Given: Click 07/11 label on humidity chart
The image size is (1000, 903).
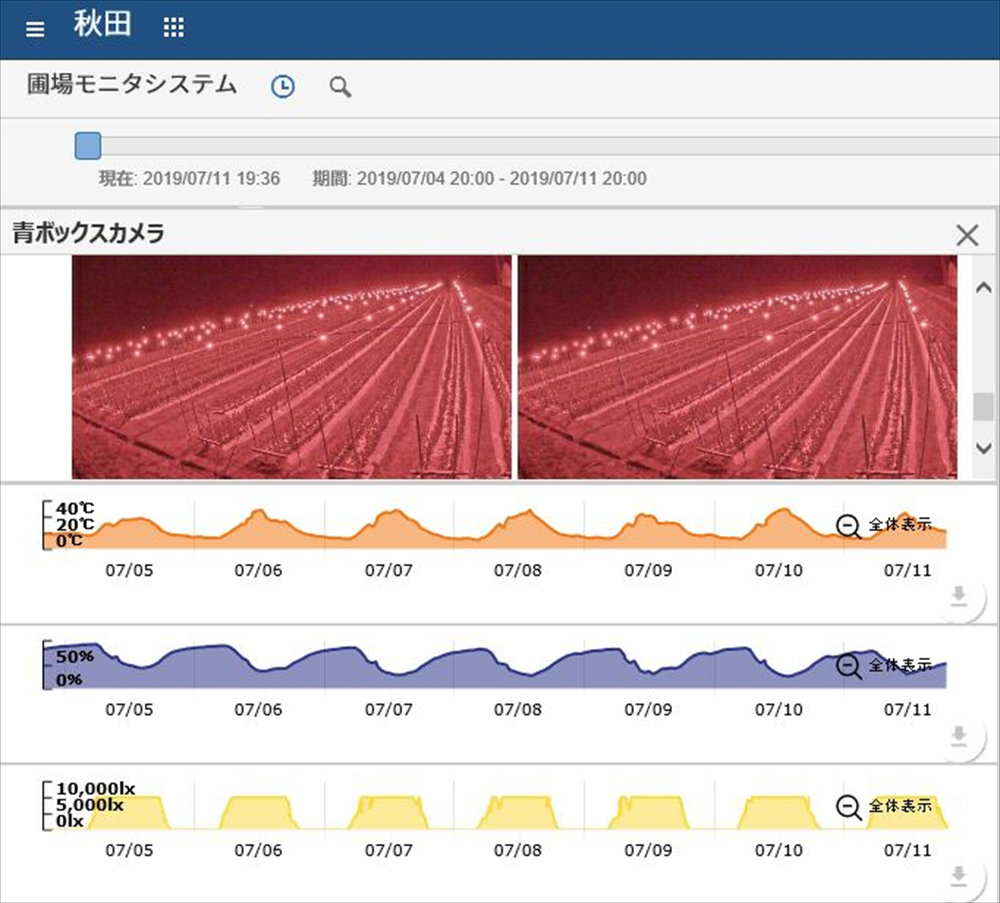Looking at the screenshot, I should pos(908,709).
